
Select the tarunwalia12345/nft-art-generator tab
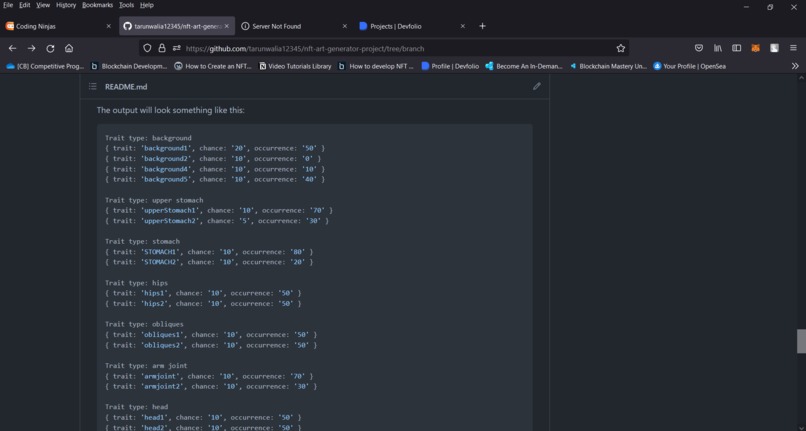[177, 26]
